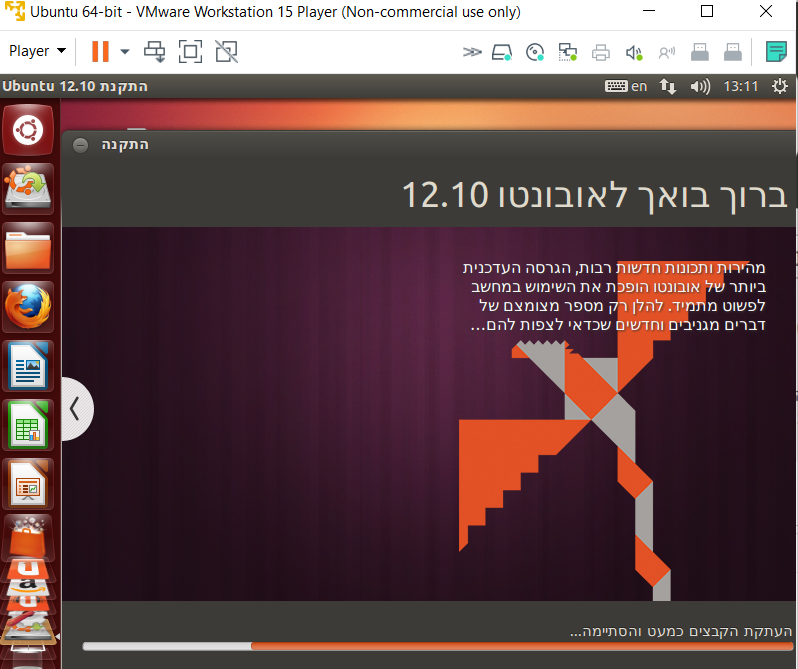Open Ubuntu Software Center
The height and width of the screenshot is (669, 798).
(28, 537)
